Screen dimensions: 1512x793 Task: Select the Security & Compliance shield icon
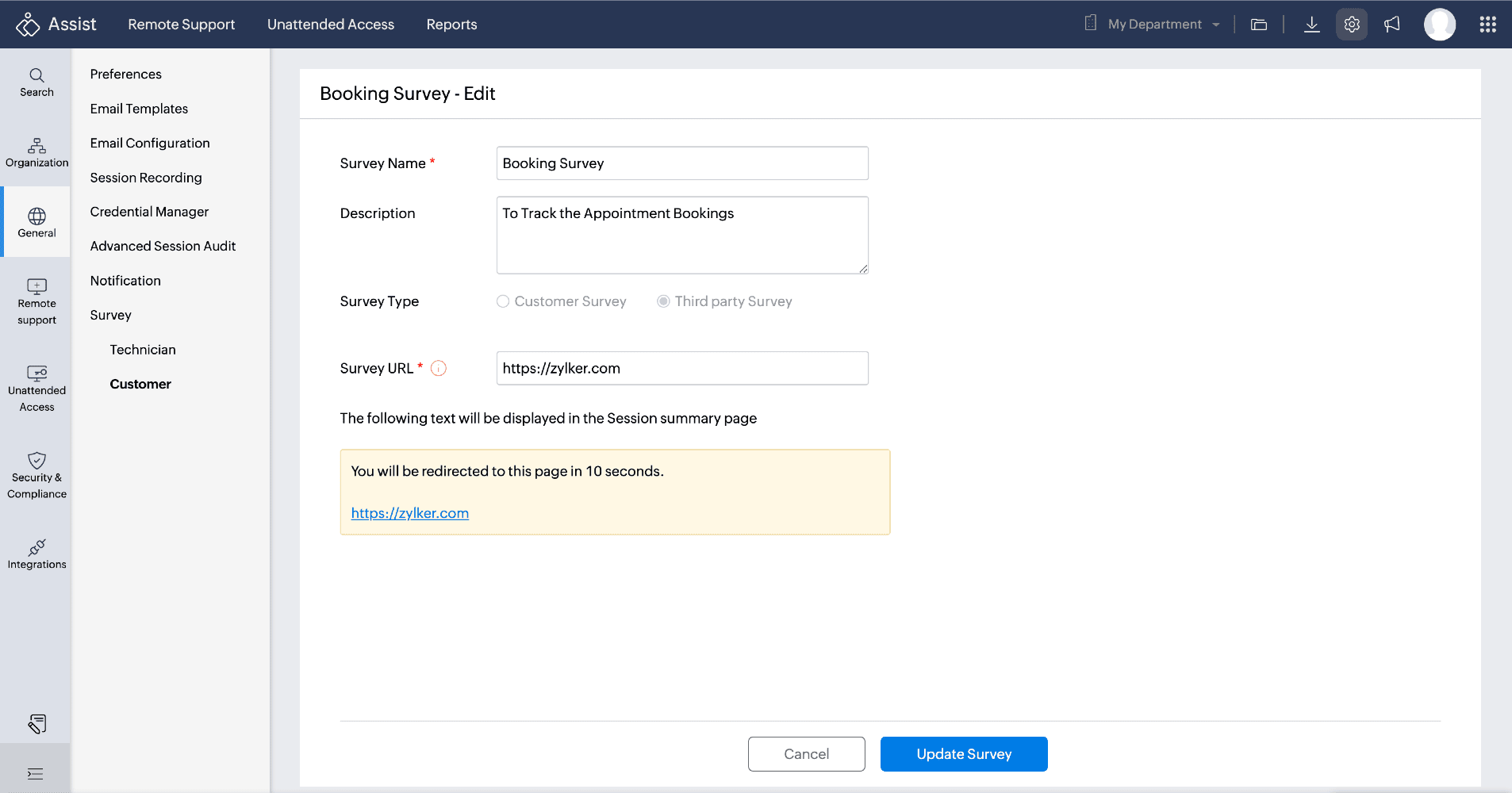[x=36, y=461]
